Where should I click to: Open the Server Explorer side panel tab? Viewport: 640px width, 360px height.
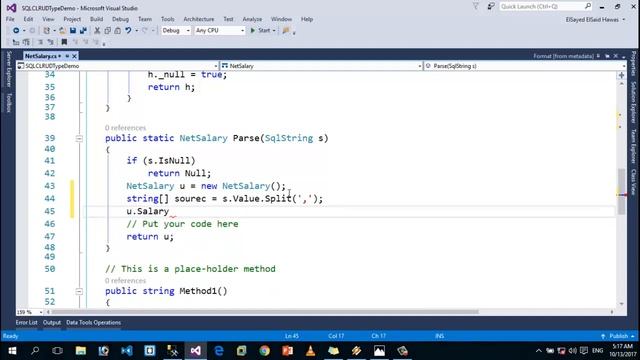[9, 69]
